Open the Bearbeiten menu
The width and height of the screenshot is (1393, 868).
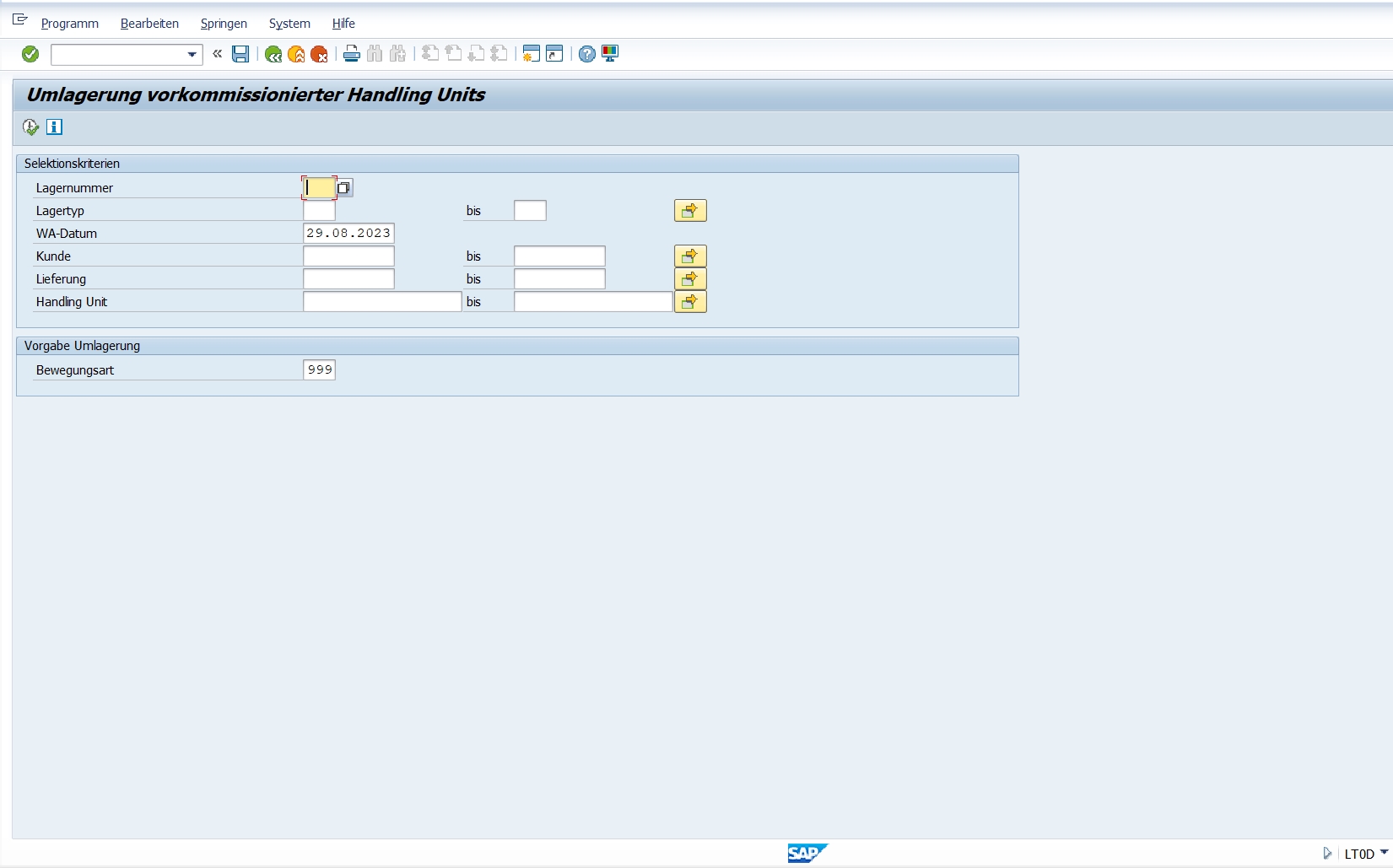coord(149,24)
